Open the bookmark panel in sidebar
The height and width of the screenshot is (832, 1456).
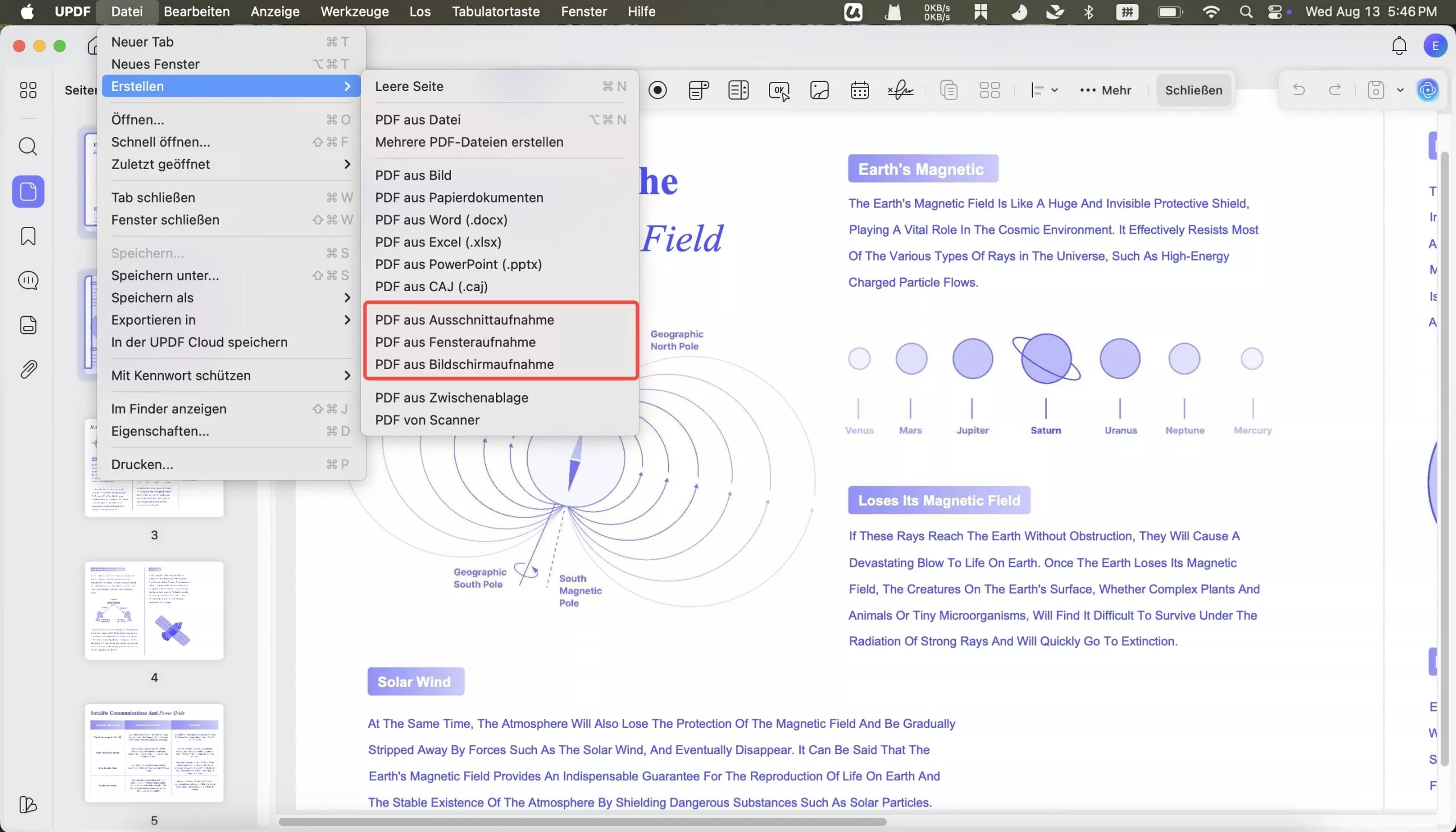click(28, 236)
